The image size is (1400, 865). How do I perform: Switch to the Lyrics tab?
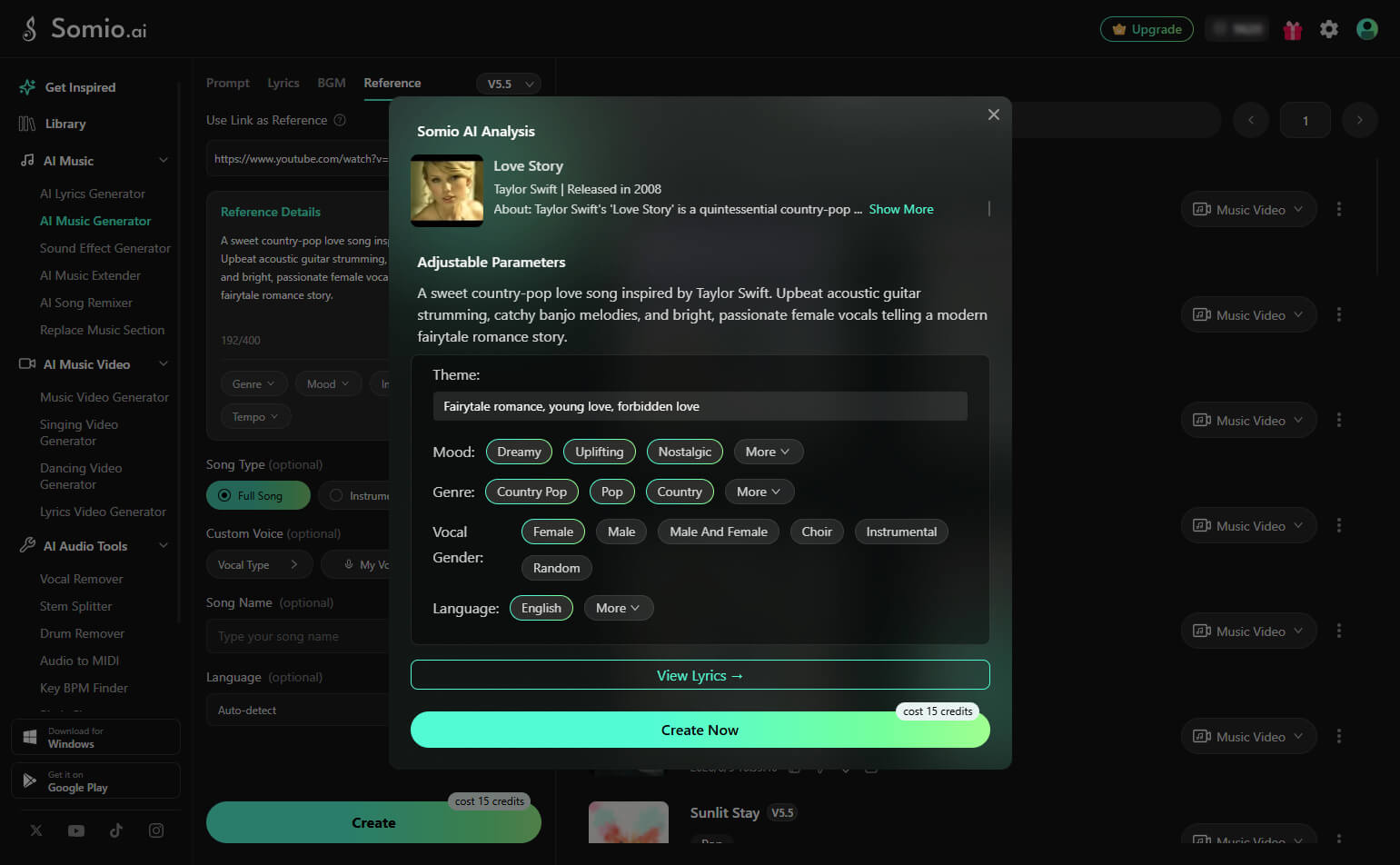pyautogui.click(x=283, y=83)
